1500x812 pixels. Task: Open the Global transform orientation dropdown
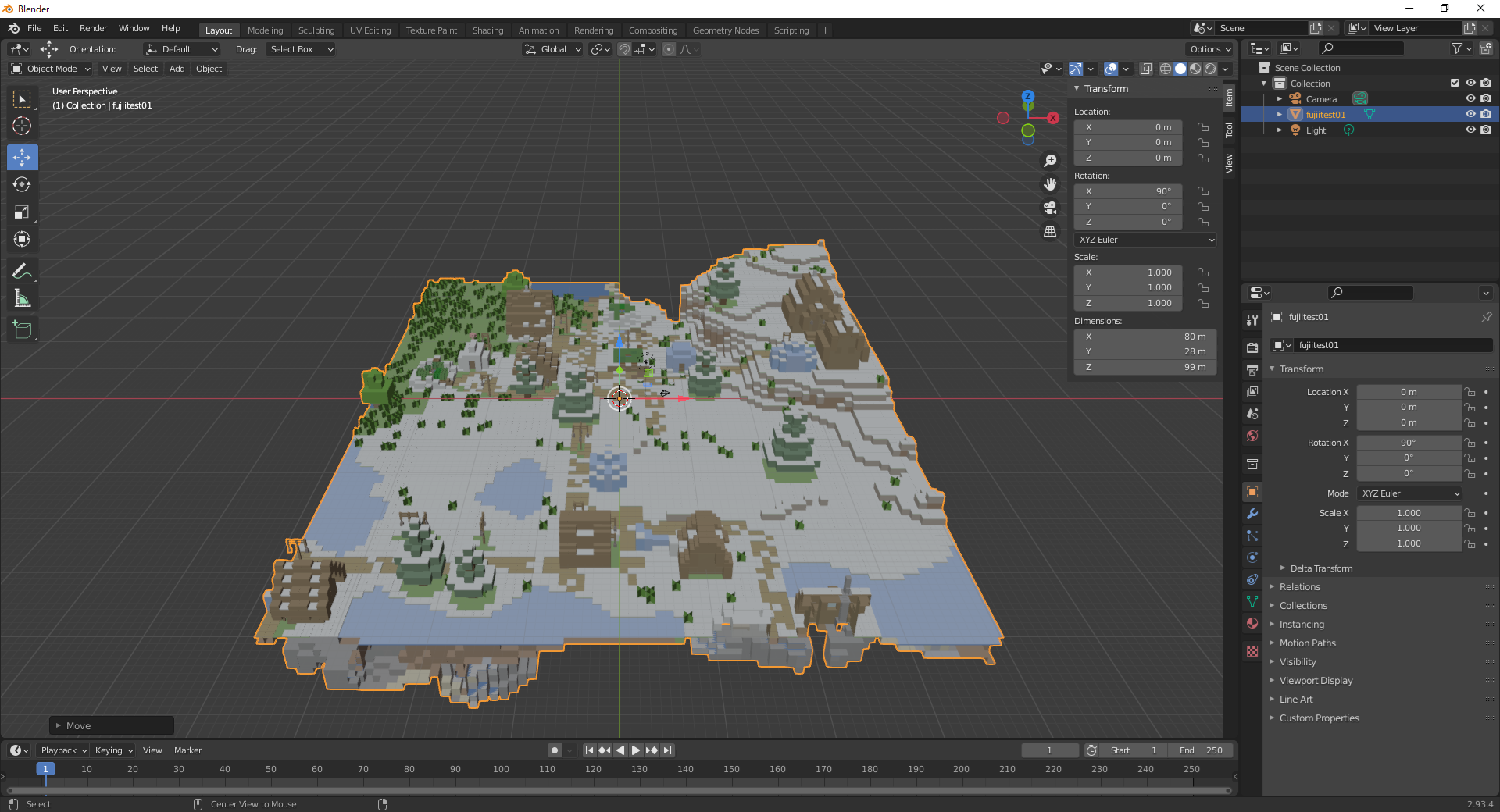pos(552,49)
